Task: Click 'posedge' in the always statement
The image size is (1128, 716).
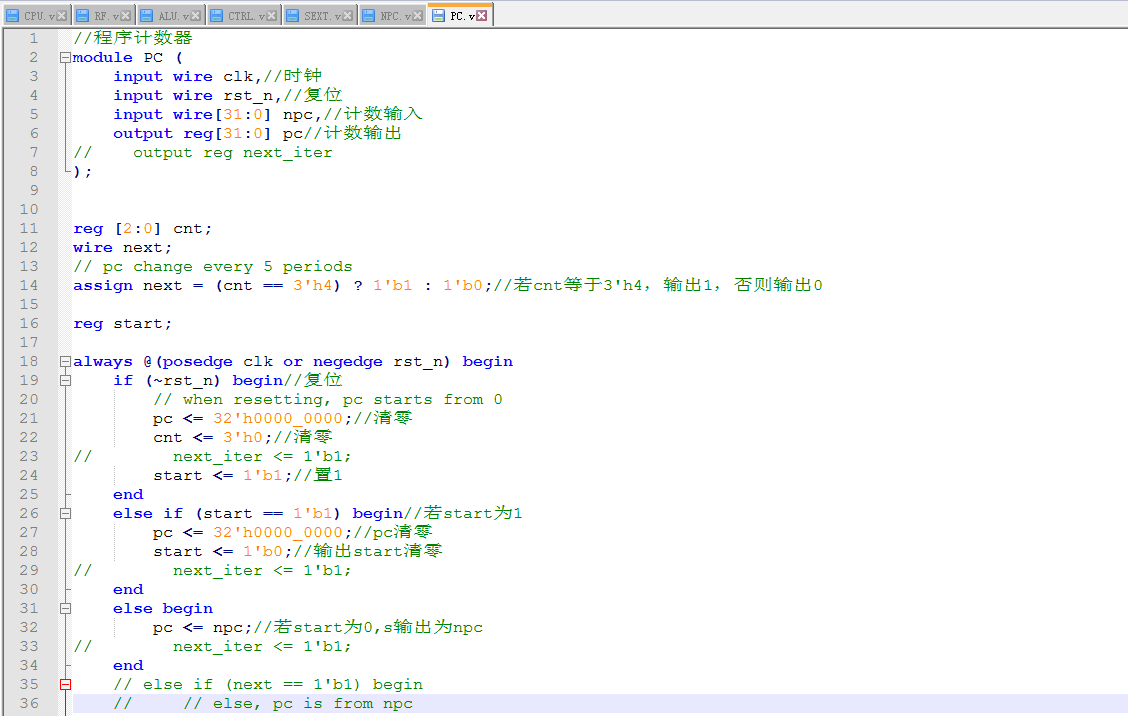Action: pyautogui.click(x=198, y=362)
